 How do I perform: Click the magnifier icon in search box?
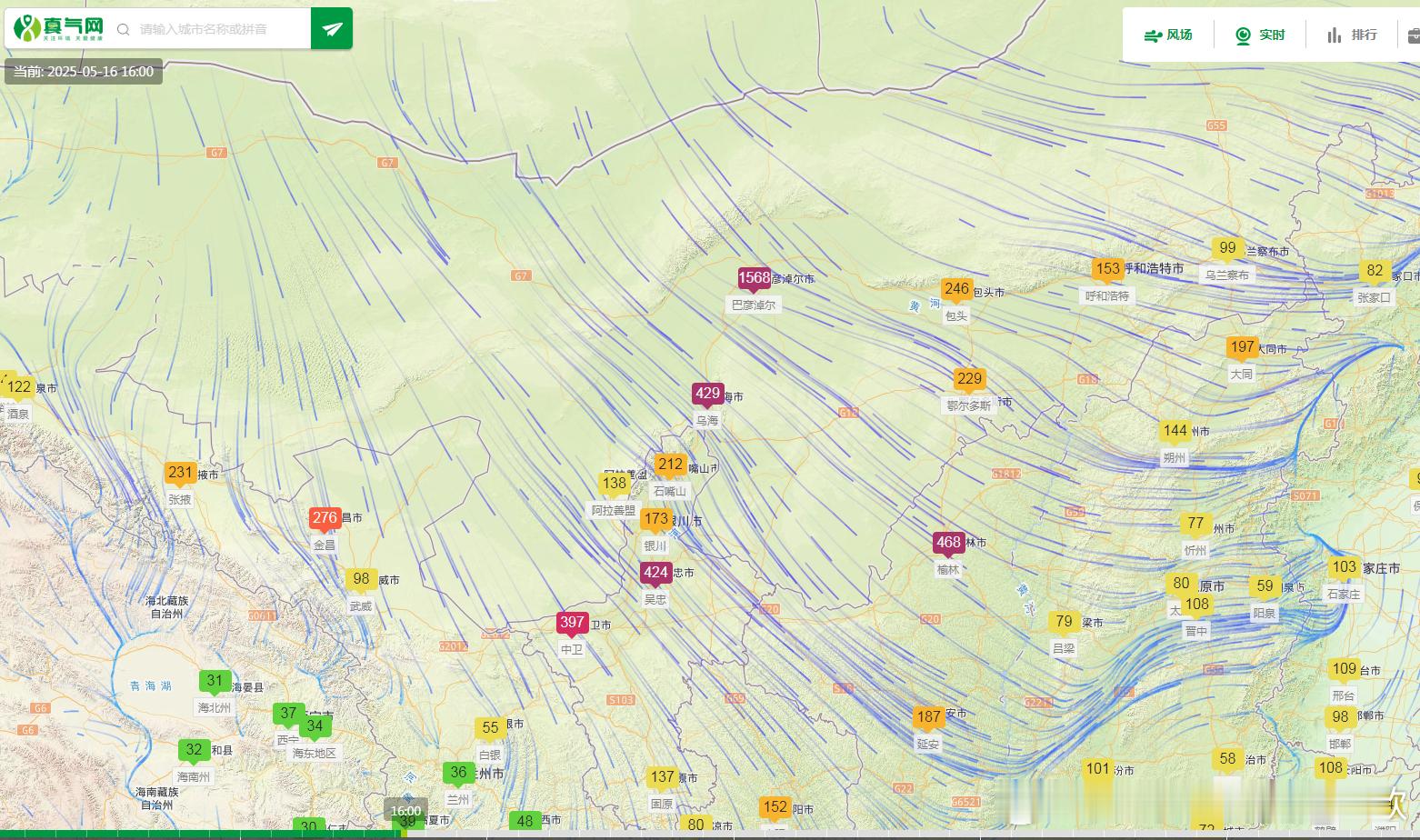click(x=123, y=29)
